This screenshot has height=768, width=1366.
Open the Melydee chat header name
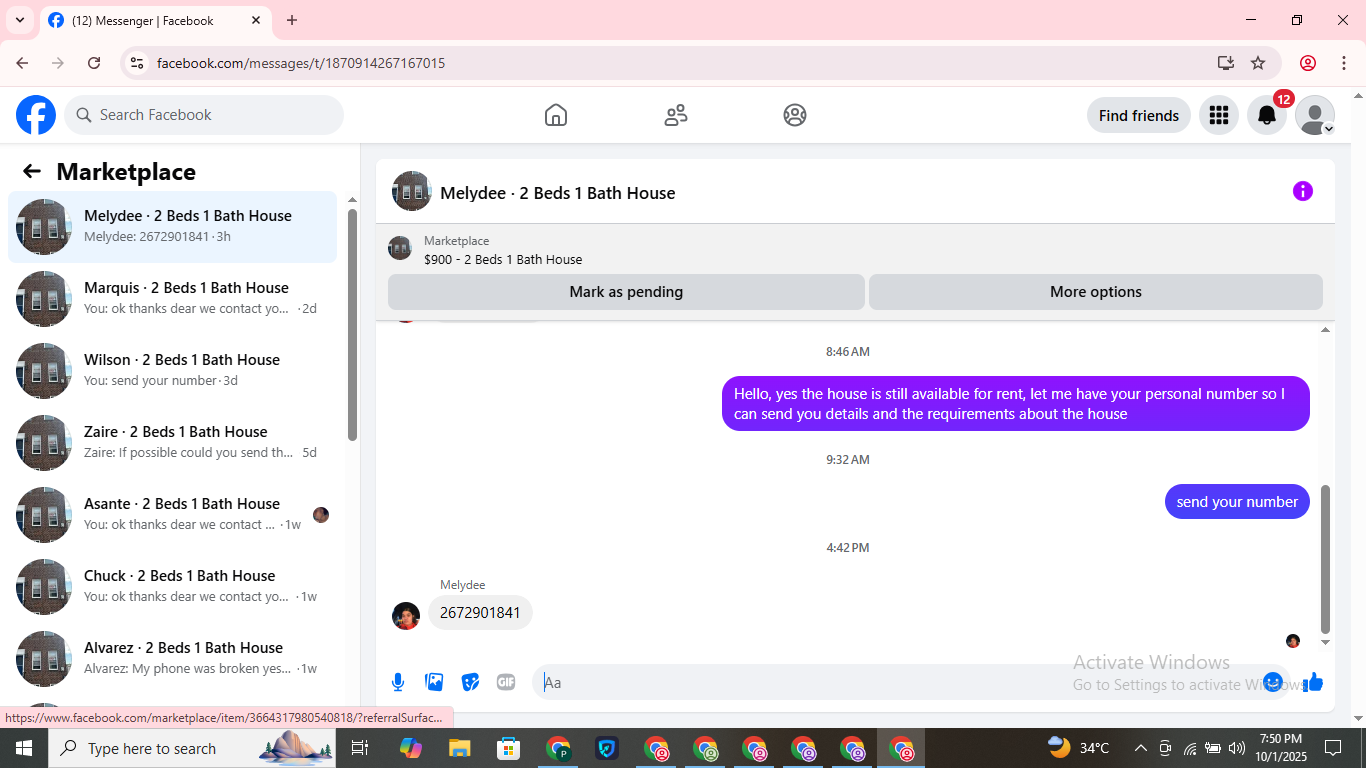558,193
